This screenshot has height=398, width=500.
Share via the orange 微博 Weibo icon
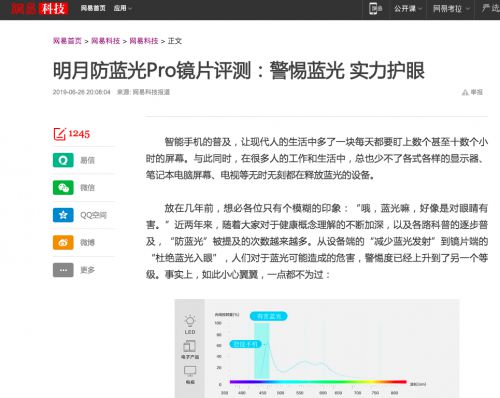click(x=63, y=242)
